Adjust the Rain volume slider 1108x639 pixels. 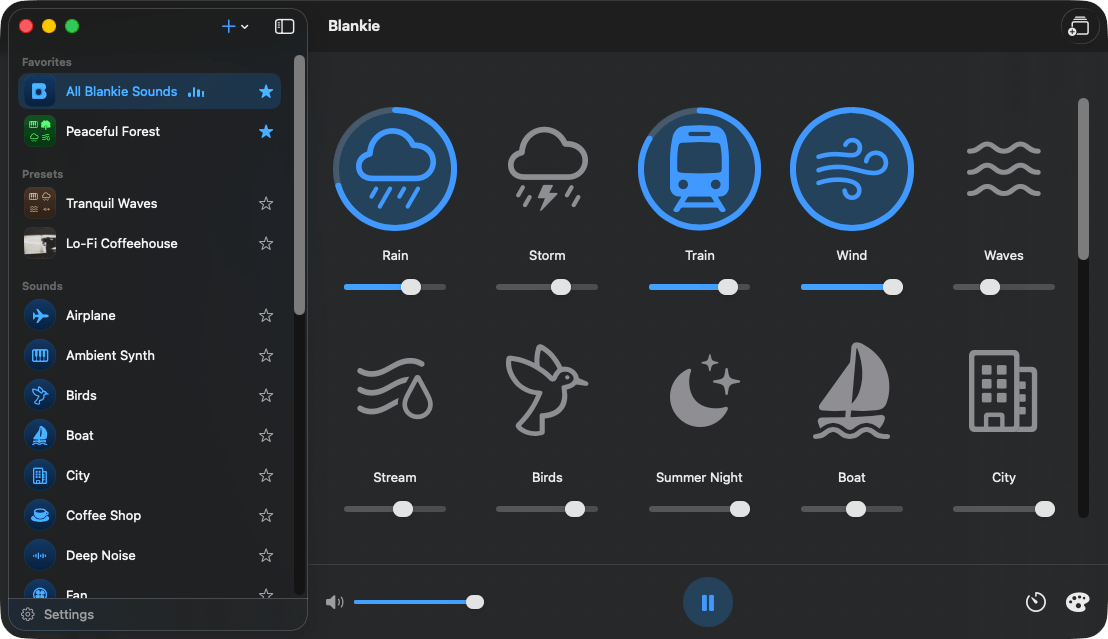point(395,287)
